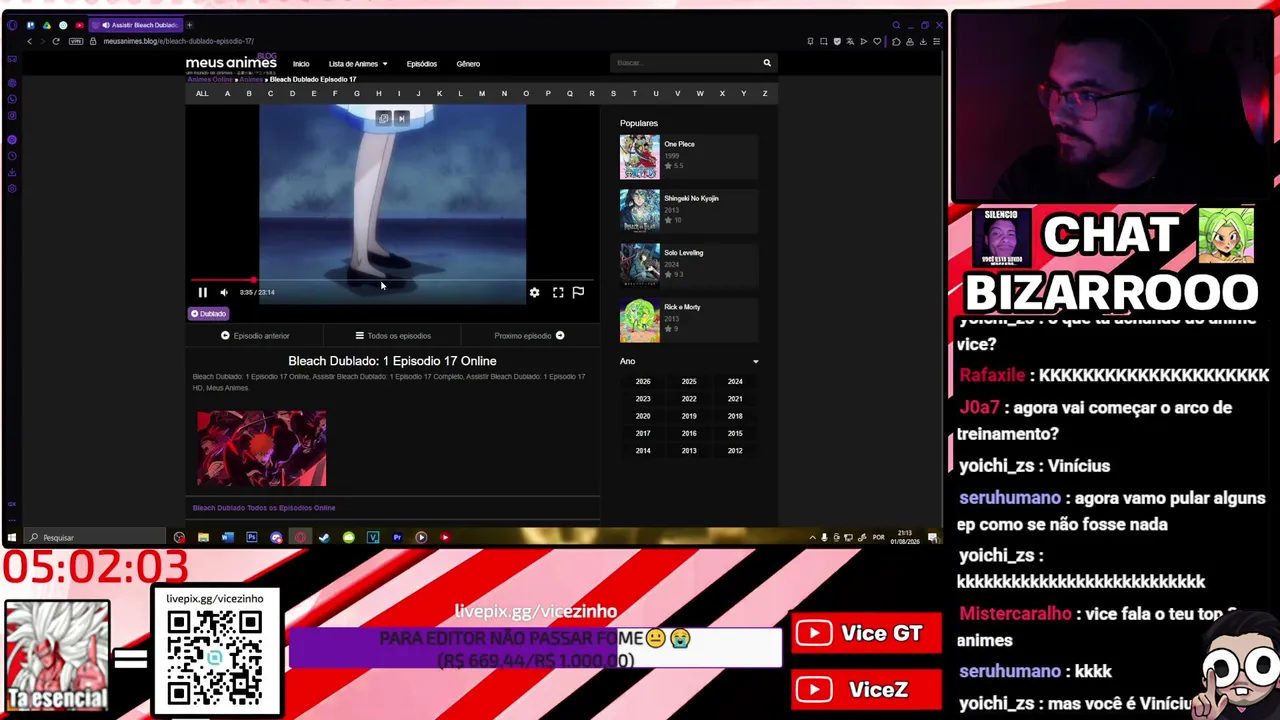1280x720 pixels.
Task: Click the next-video icon above the video
Action: (401, 119)
